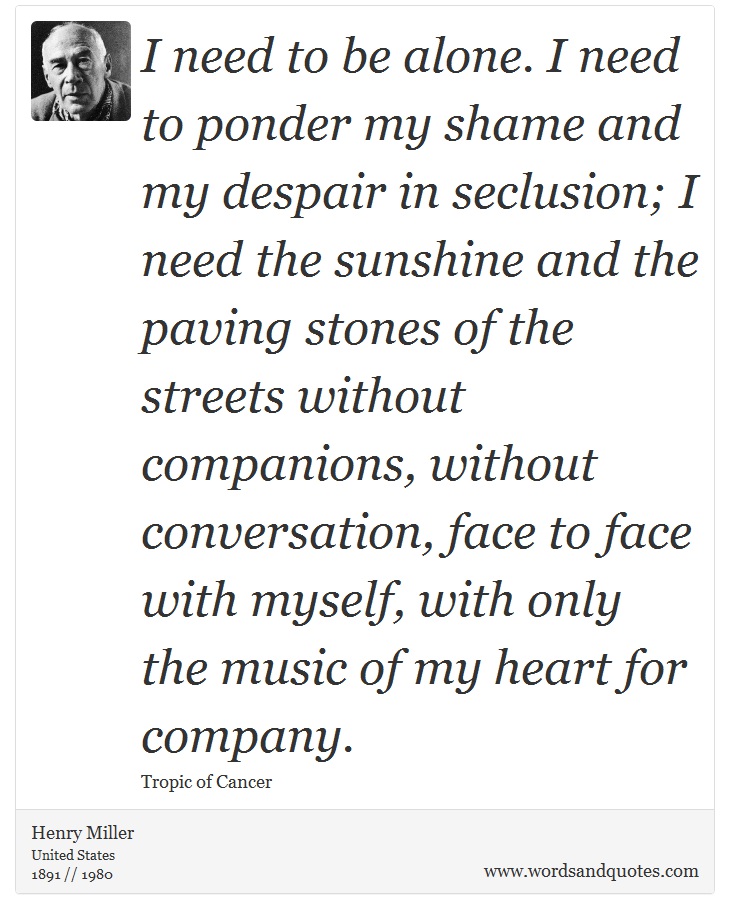This screenshot has width=730, height=919.
Task: Visit www.wordsandquotes.com link
Action: (x=591, y=871)
